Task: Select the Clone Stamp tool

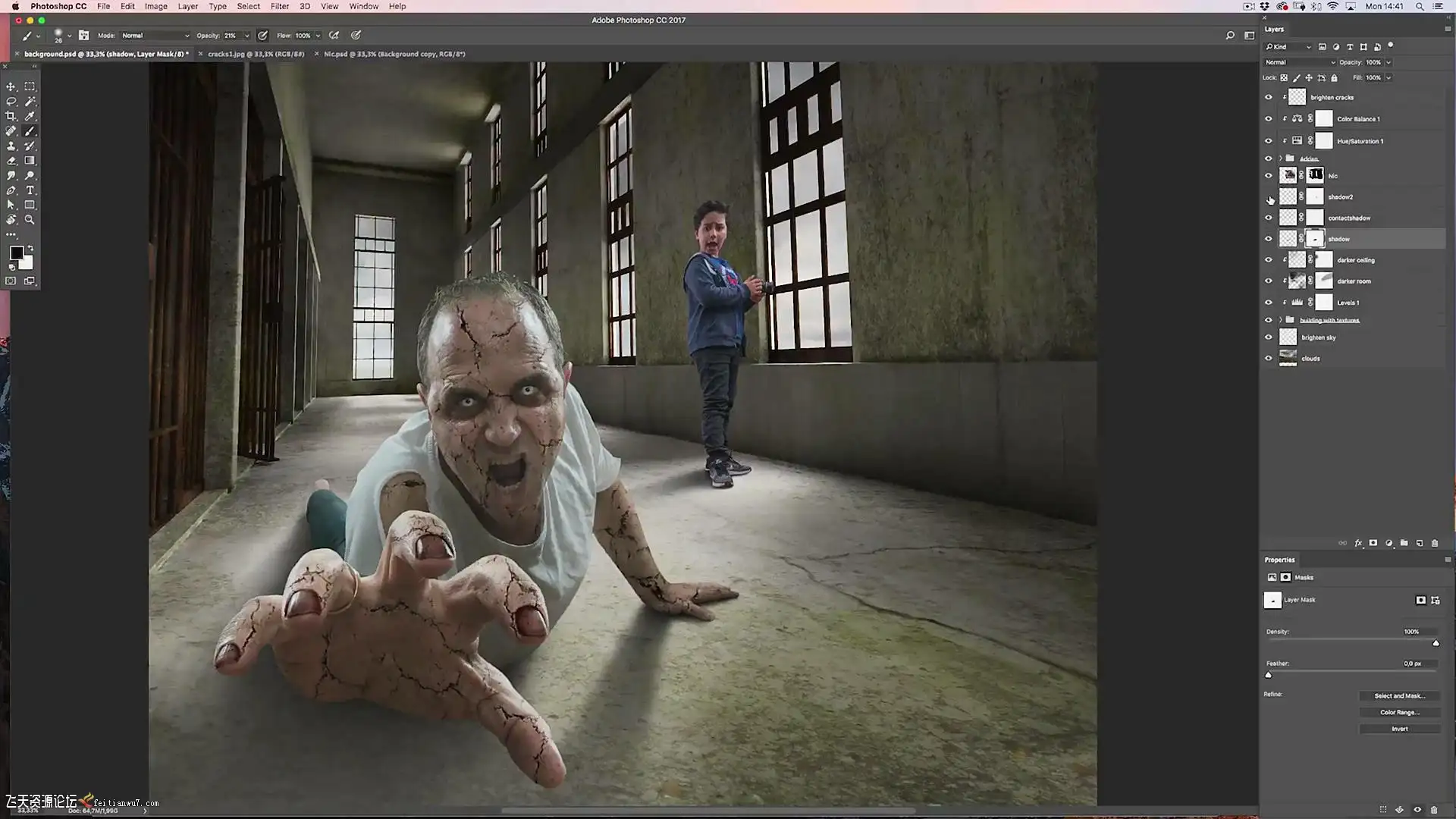Action: tap(11, 146)
